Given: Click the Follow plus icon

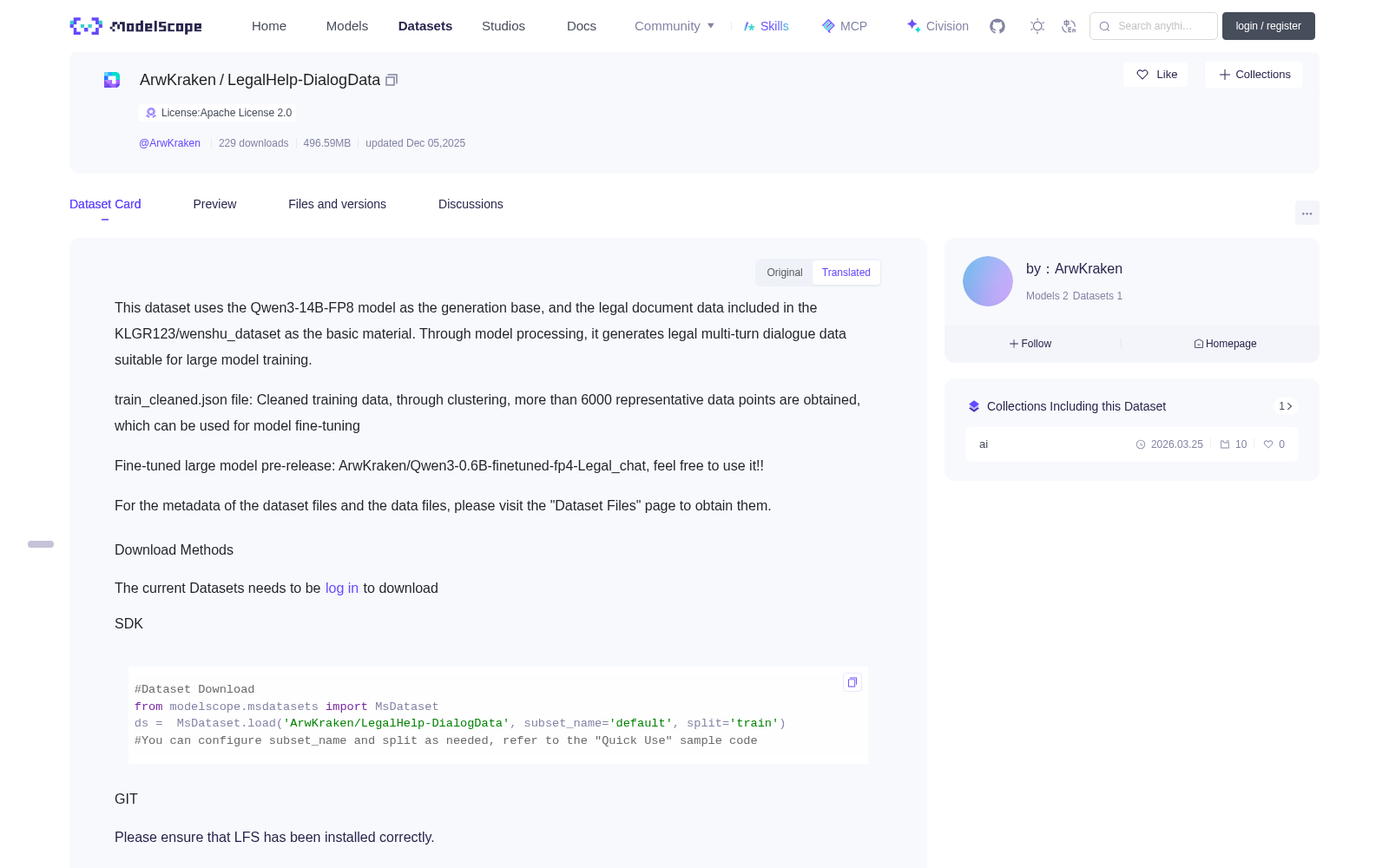Looking at the screenshot, I should [x=1014, y=344].
